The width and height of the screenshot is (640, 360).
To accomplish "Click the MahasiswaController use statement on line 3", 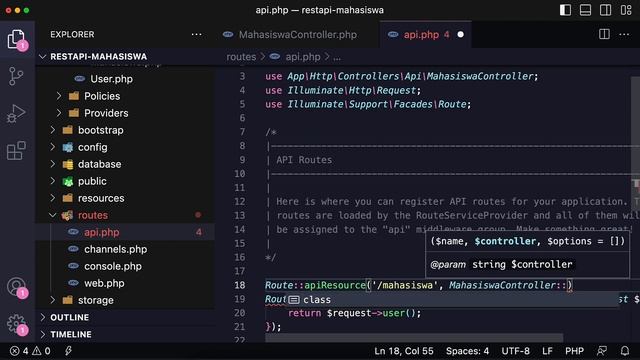I will 402,76.
